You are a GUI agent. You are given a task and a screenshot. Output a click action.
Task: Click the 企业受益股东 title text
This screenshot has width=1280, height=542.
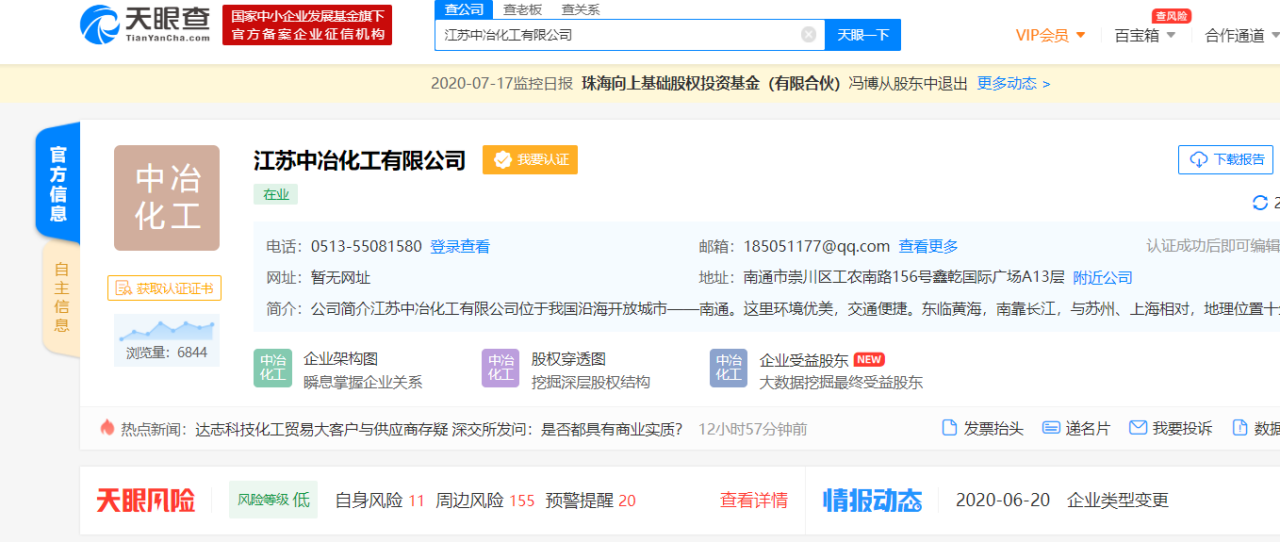pos(804,359)
